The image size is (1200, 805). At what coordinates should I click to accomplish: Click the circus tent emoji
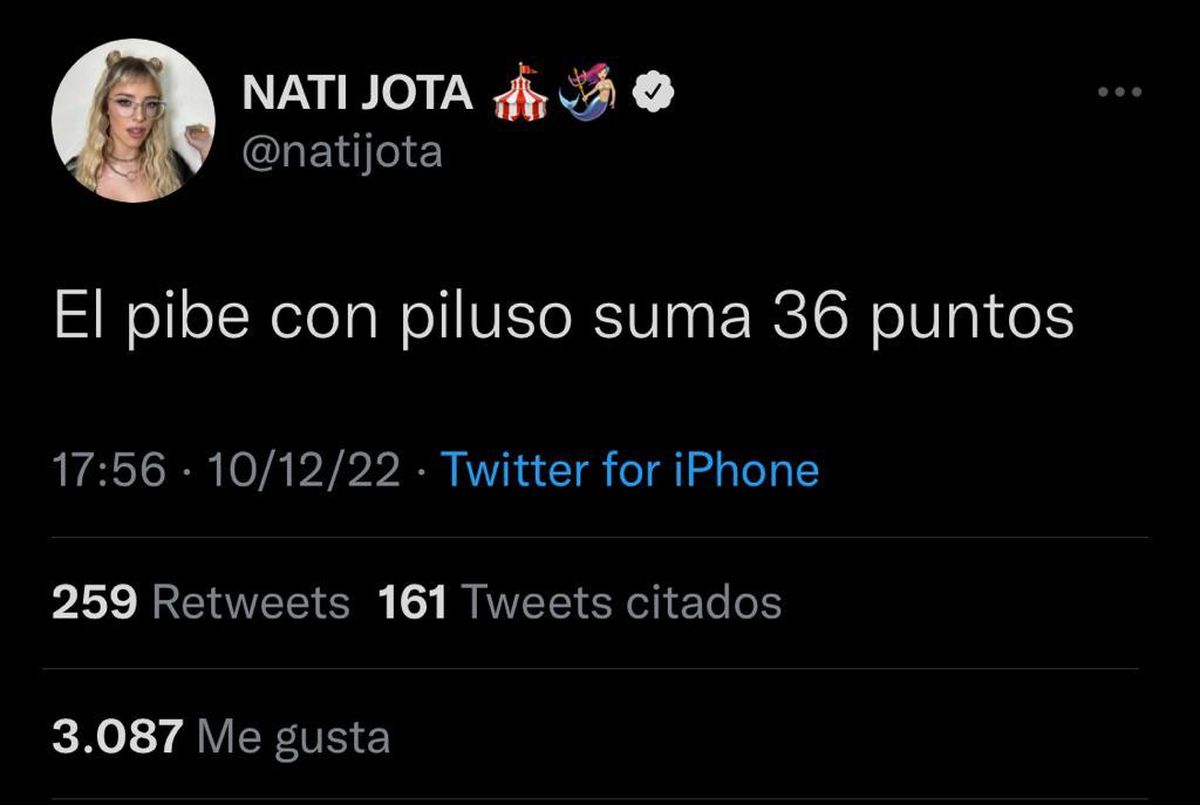[520, 93]
